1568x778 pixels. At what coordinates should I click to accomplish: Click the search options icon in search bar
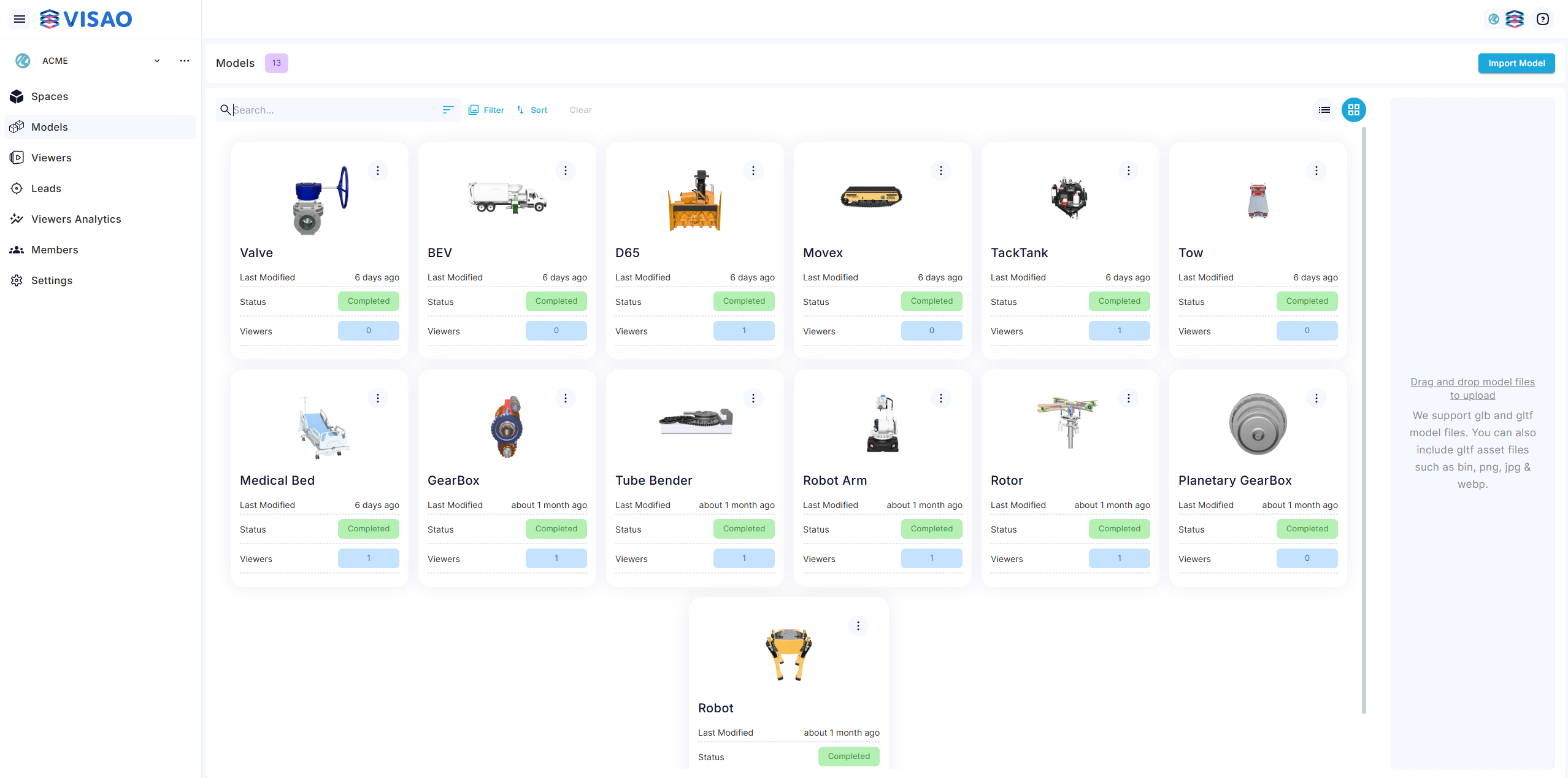click(x=448, y=110)
